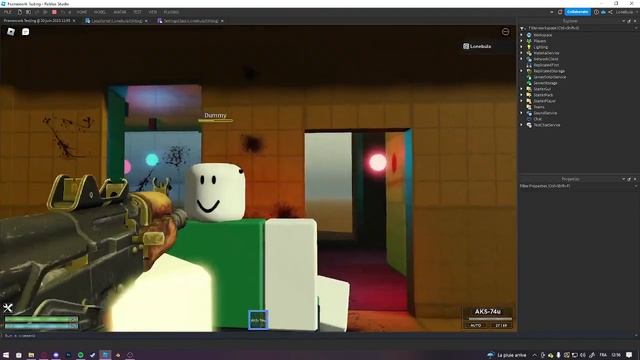
Task: Select the Chat icon in Explorer
Action: tap(529, 119)
